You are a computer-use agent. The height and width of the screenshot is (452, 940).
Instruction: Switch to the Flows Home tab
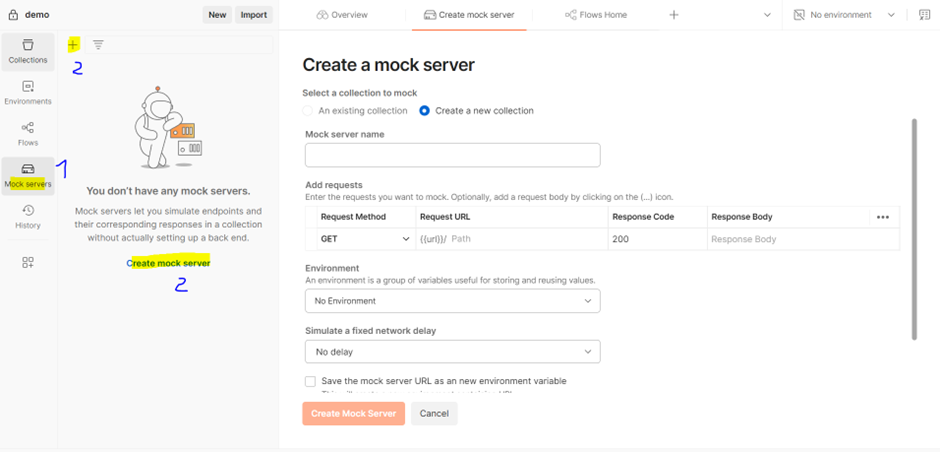coord(595,15)
